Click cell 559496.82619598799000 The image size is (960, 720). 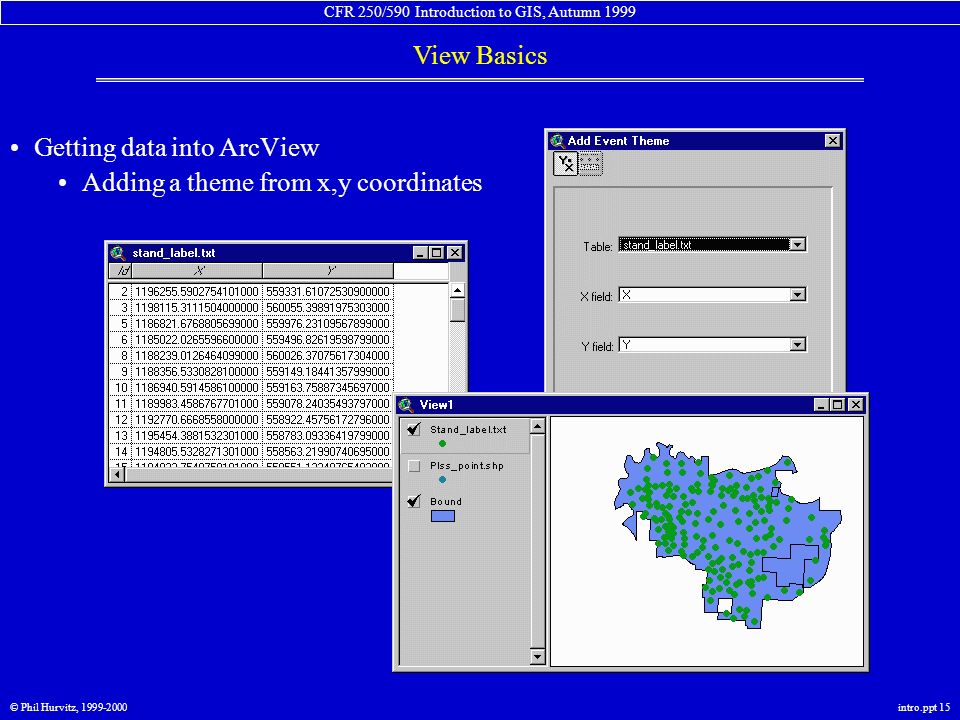pyautogui.click(x=328, y=339)
